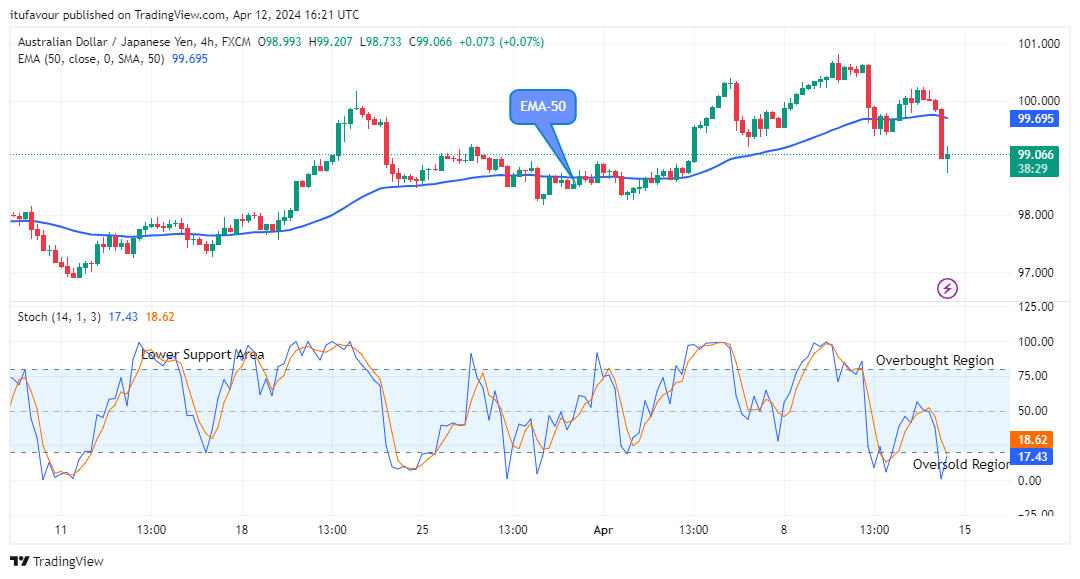
Task: Click the 17.43 Stoch value in legend
Action: click(x=123, y=317)
